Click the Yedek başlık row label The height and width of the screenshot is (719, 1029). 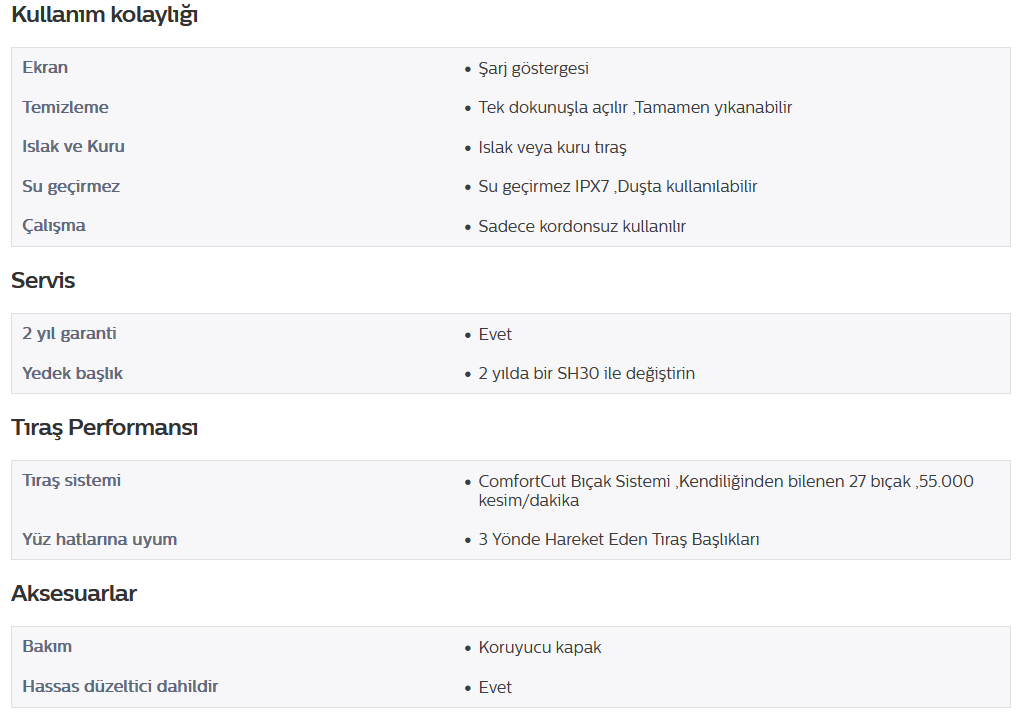73,373
